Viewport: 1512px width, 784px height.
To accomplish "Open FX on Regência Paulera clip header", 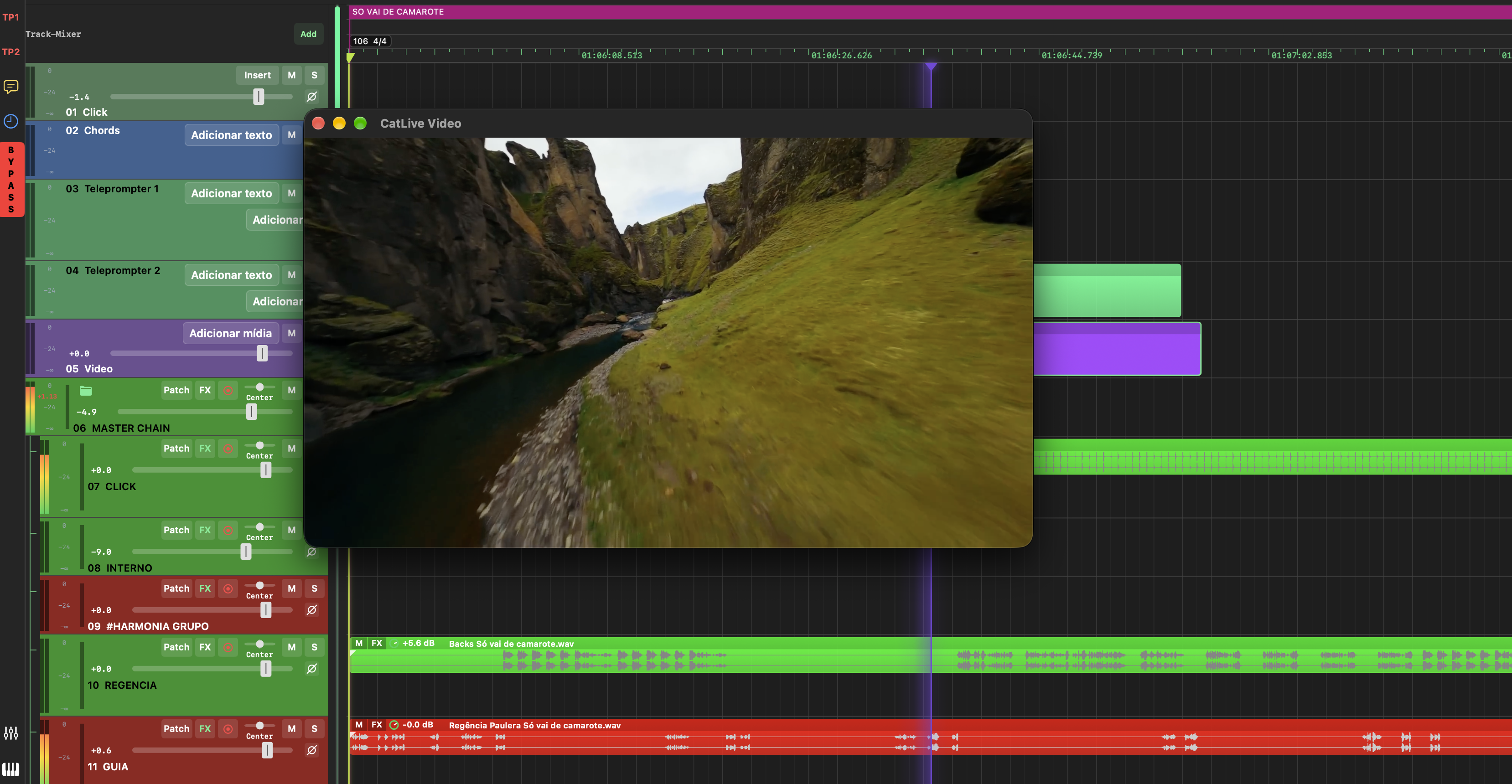I will click(377, 725).
